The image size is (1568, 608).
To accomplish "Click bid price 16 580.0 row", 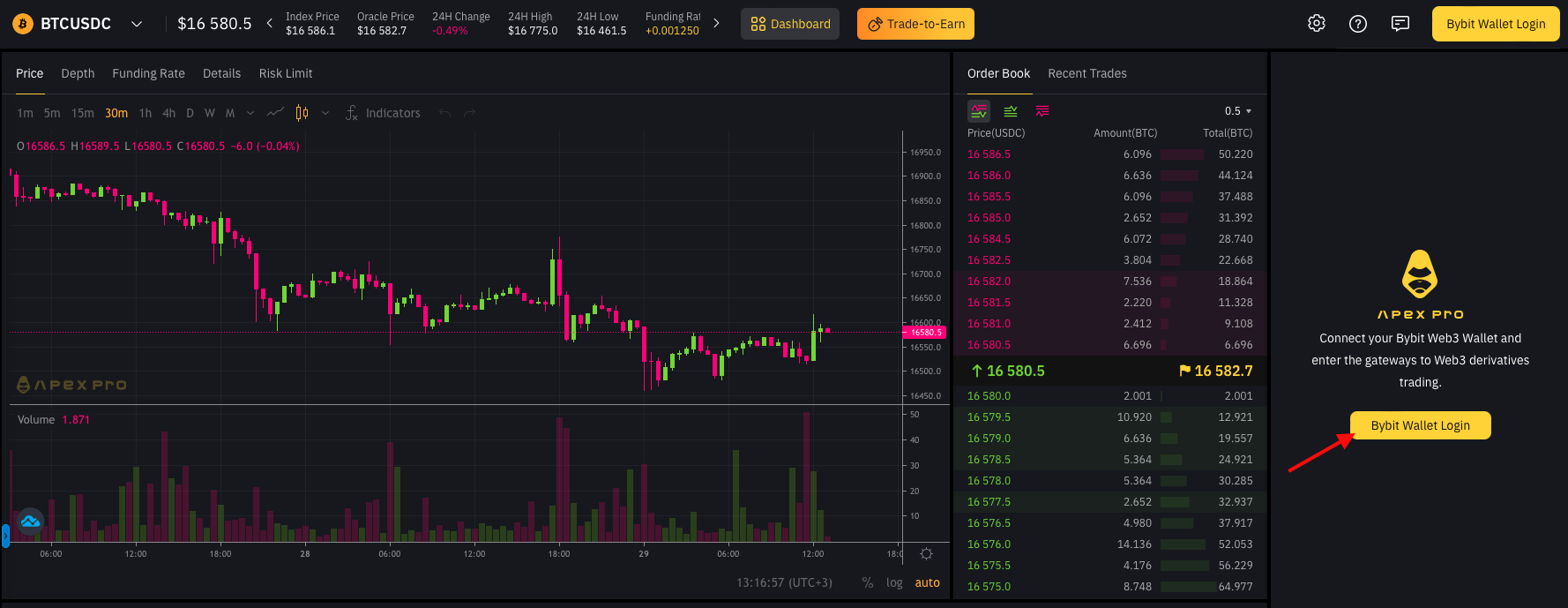I will pos(1110,396).
